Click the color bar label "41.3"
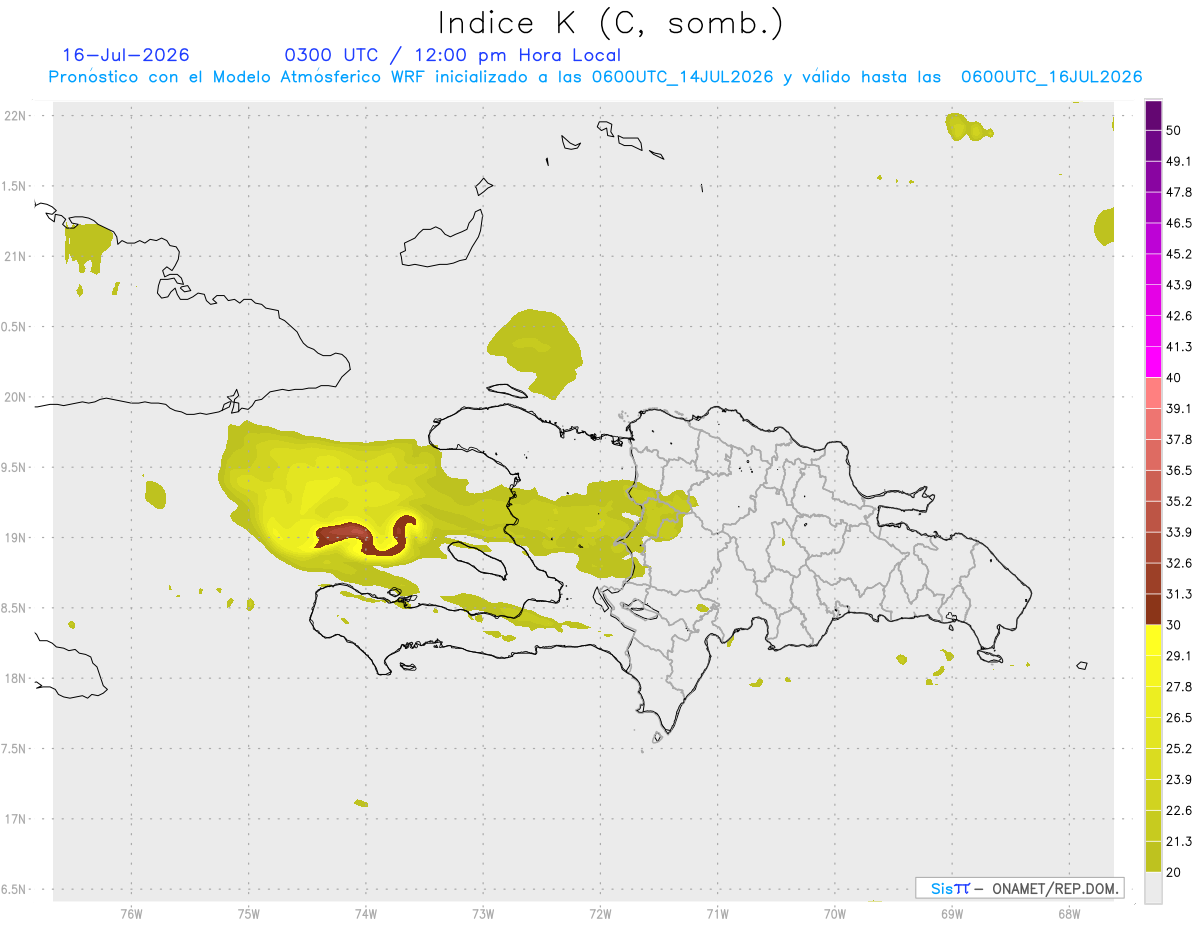Screen dimensions: 1200x927 (x=1179, y=347)
